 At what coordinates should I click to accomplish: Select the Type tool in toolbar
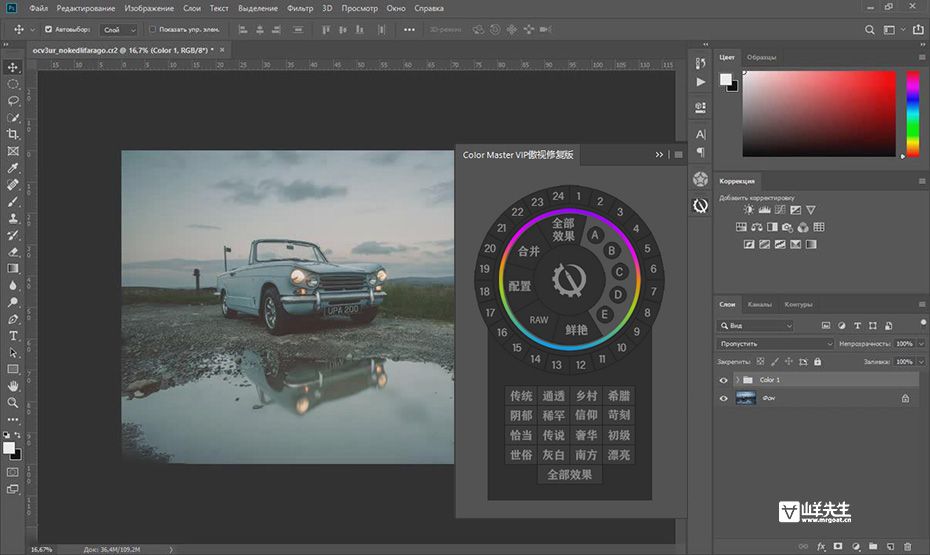tap(14, 336)
